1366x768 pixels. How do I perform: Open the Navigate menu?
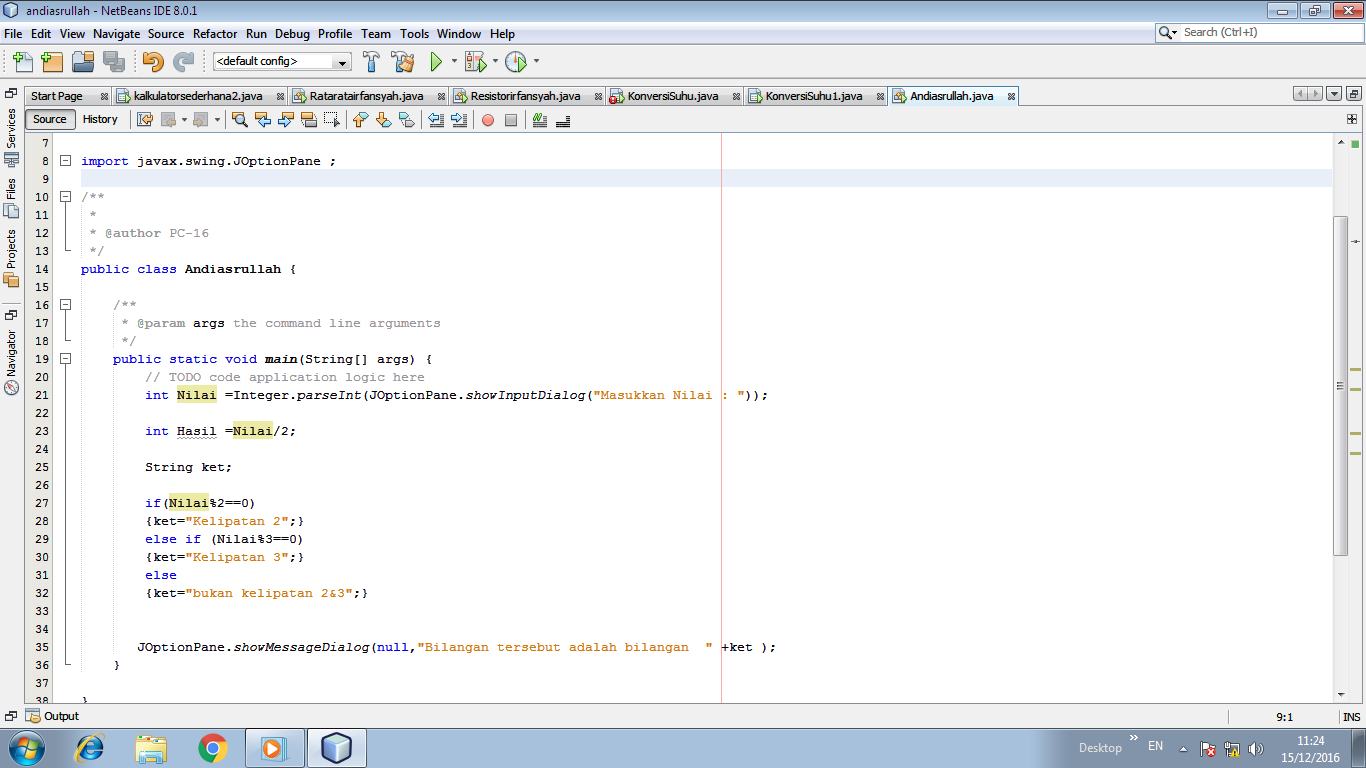click(116, 34)
